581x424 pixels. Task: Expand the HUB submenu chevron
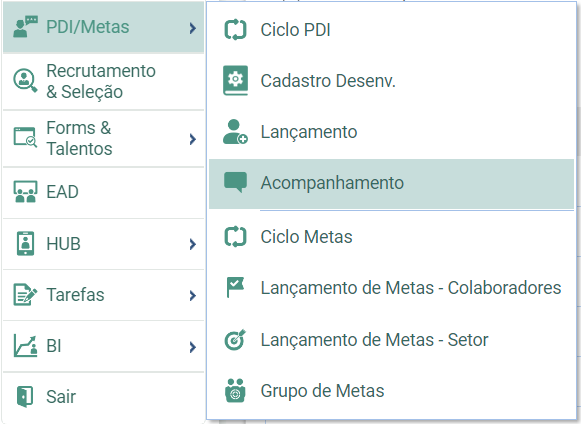pyautogui.click(x=192, y=244)
